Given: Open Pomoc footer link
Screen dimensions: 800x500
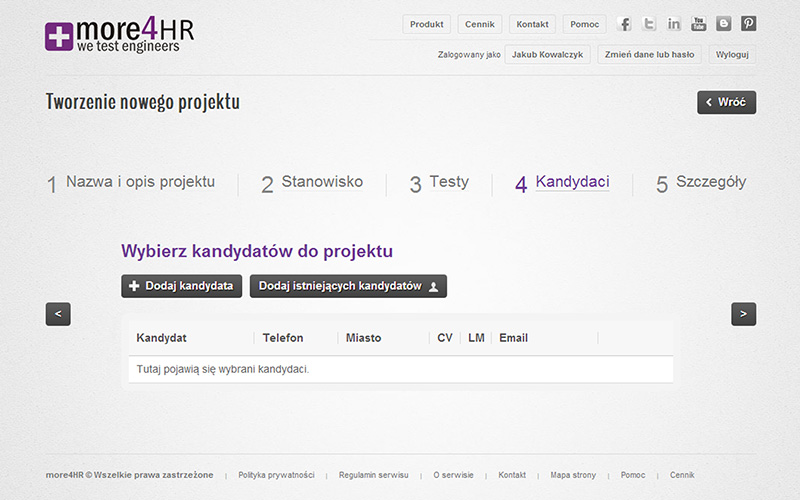Looking at the screenshot, I should pos(633,475).
